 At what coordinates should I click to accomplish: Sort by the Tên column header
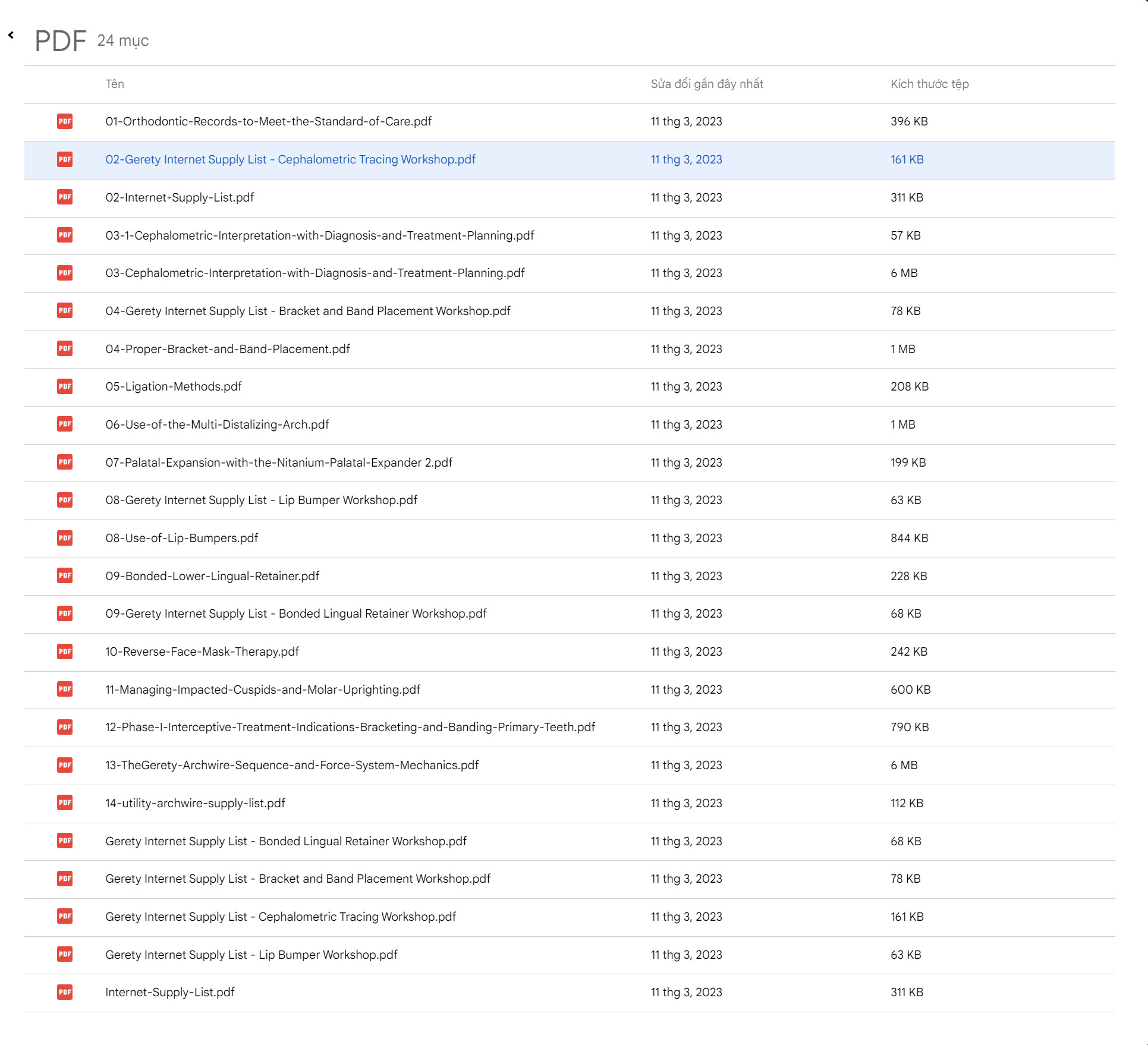pos(115,84)
